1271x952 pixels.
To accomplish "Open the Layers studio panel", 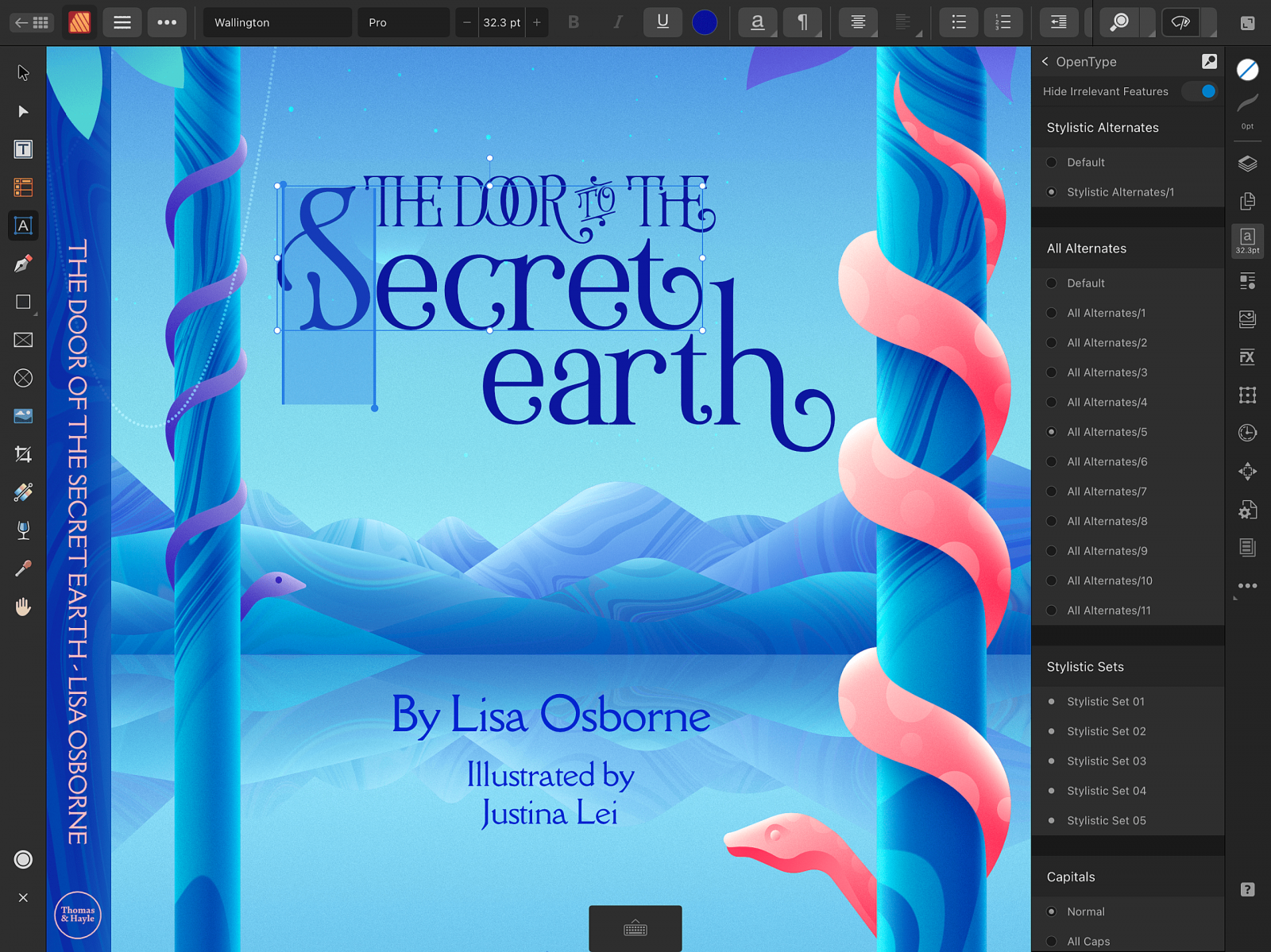I will click(1247, 164).
